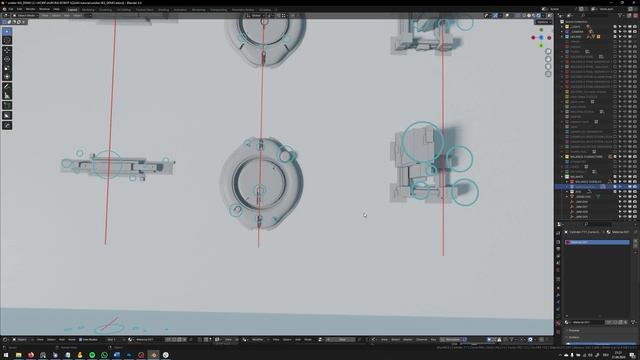Toggle exclude checkbox for CAMERAS collection
The image size is (640, 360).
click(x=615, y=32)
